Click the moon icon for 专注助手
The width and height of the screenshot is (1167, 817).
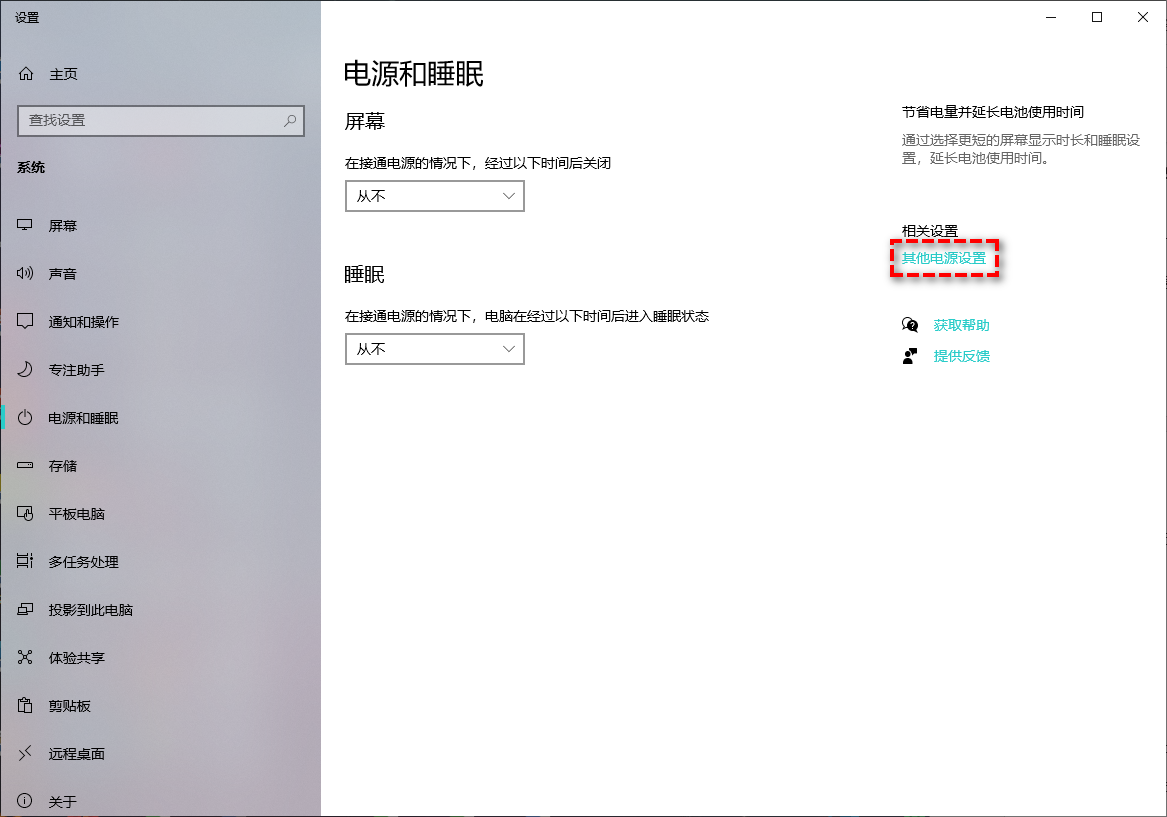click(x=25, y=369)
